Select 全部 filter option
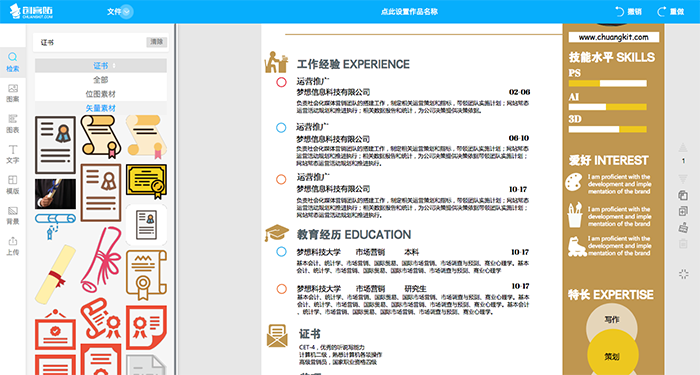 coord(101,80)
